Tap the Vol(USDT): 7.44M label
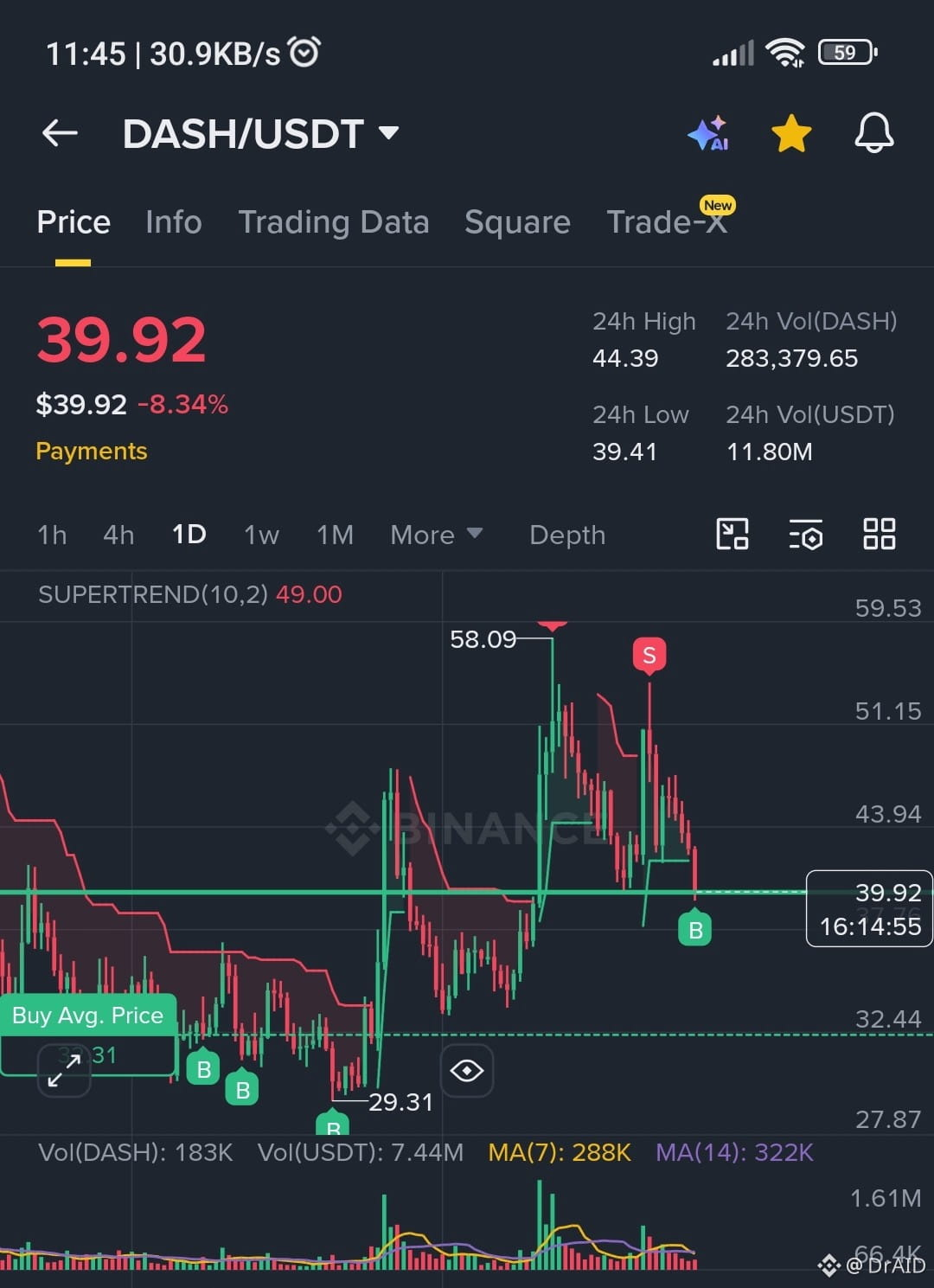The image size is (934, 1288). click(x=361, y=1152)
